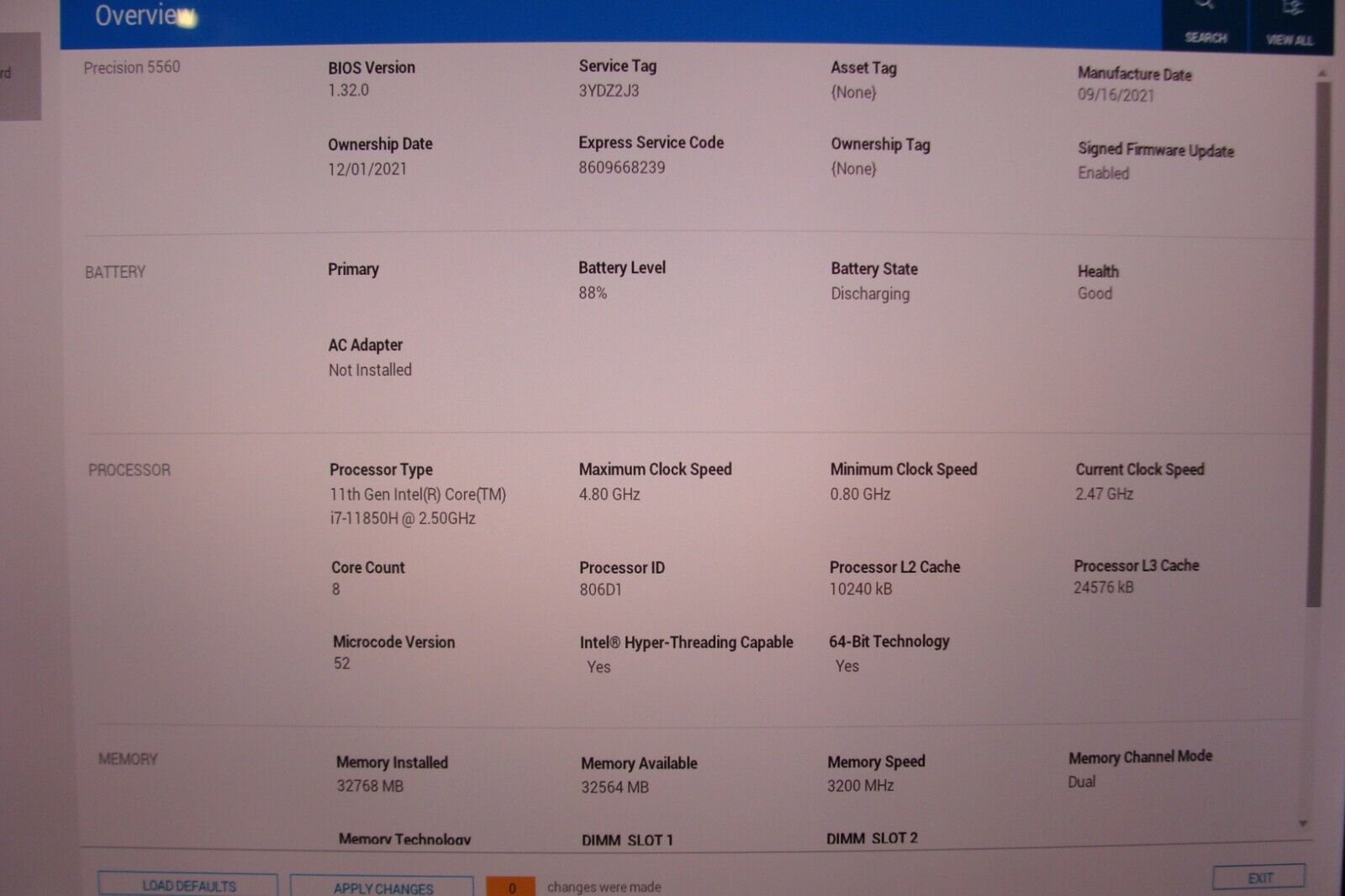Select battery Health value Good

point(1094,293)
